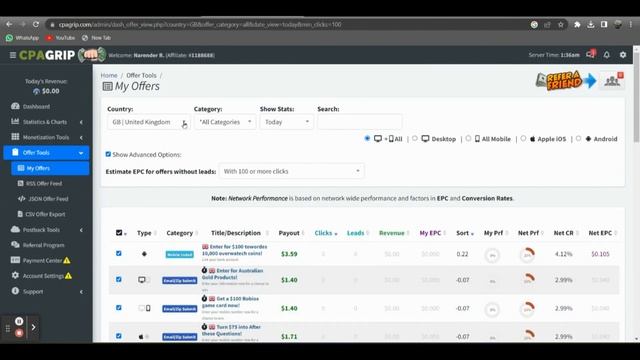Open browser extensions puzzle icon
Viewport: 640px width, 360px height.
(x=577, y=24)
